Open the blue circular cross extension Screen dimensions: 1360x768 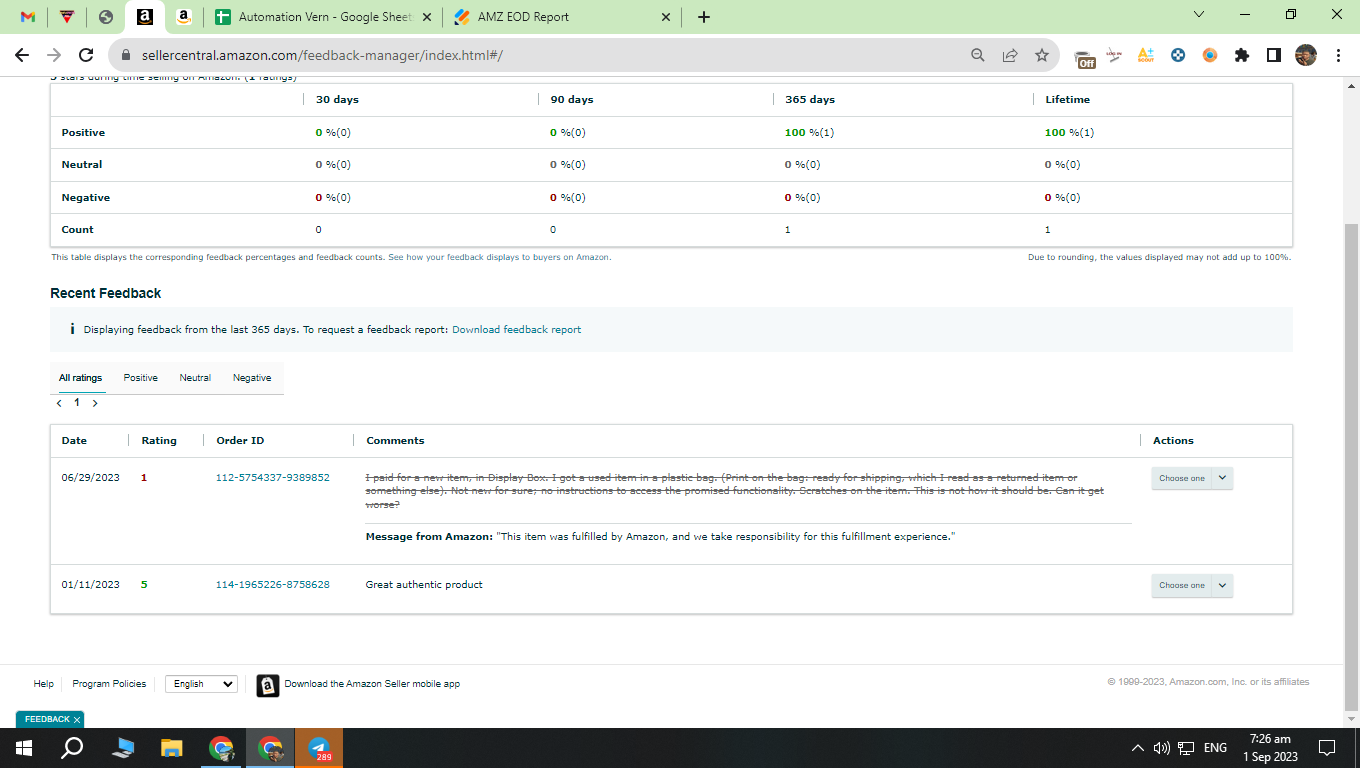1178,56
